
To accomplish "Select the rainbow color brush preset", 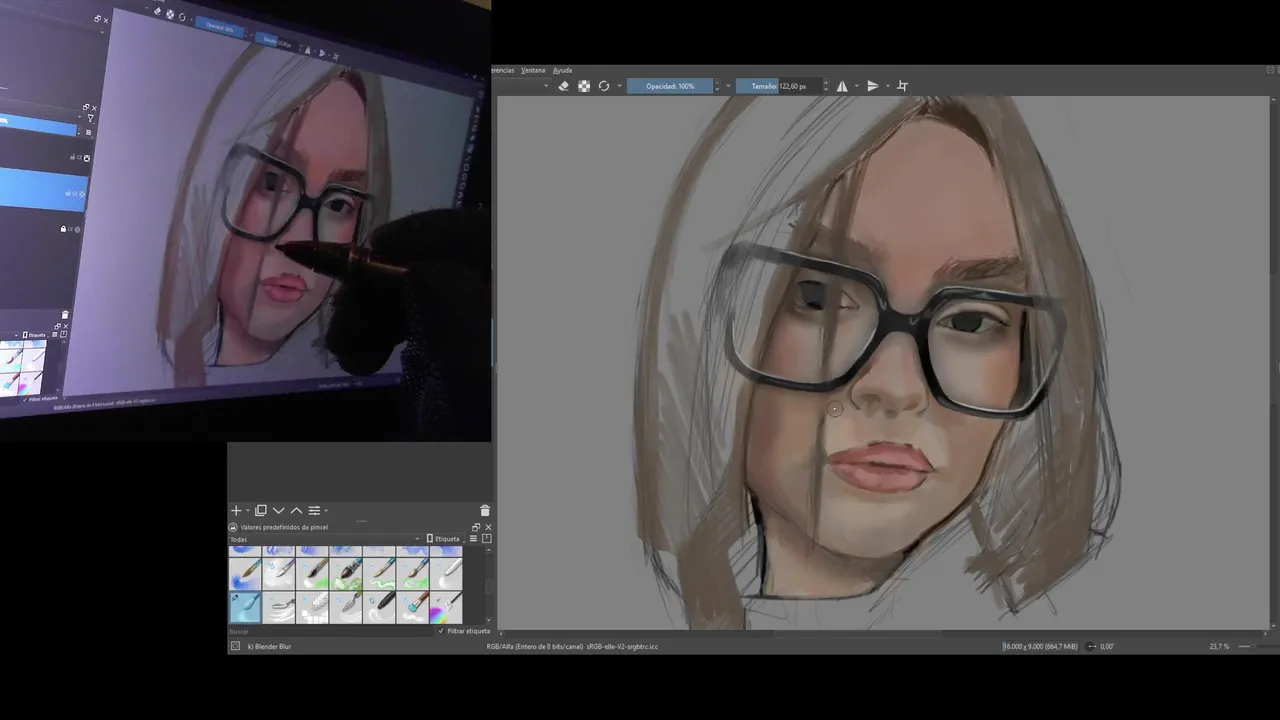I will point(446,607).
